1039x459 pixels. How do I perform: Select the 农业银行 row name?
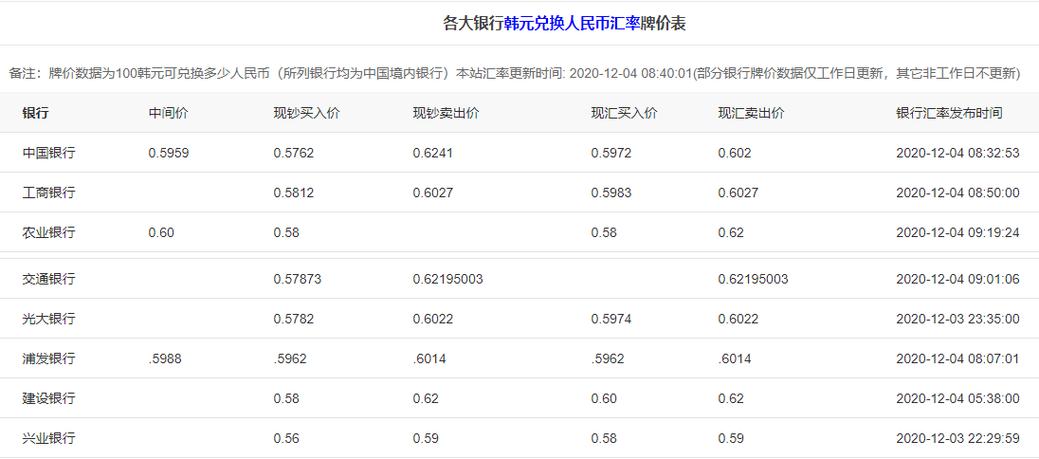pos(48,232)
